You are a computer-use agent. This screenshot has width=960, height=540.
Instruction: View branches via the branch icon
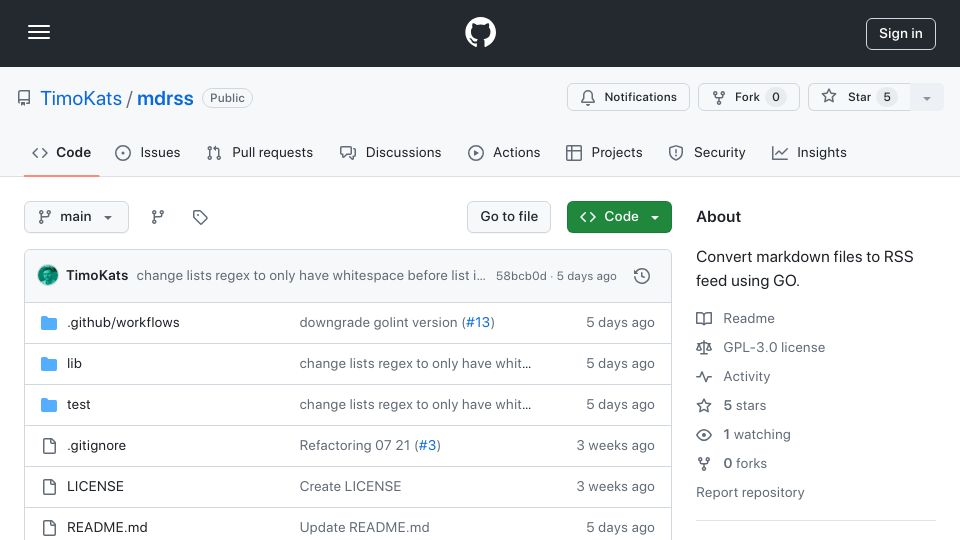click(x=157, y=217)
